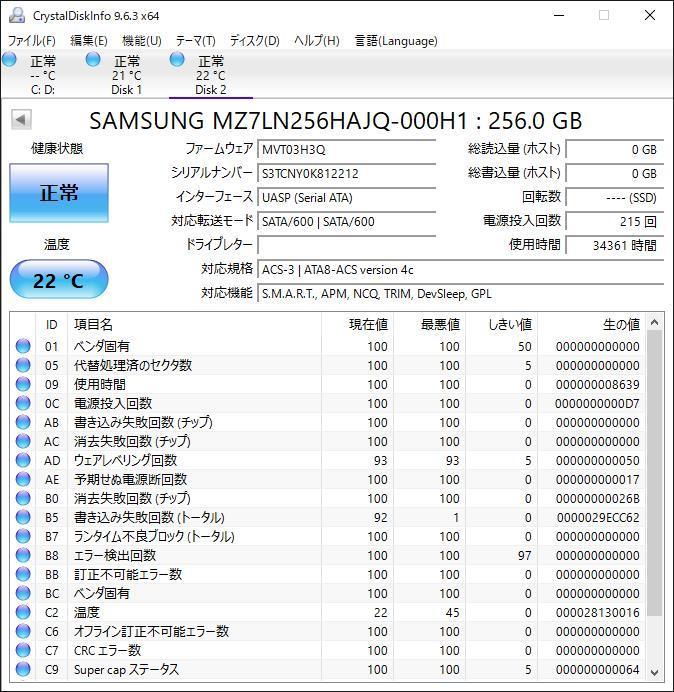The image size is (674, 692).
Task: Click the power-on hours value 34361 時間
Action: point(614,245)
